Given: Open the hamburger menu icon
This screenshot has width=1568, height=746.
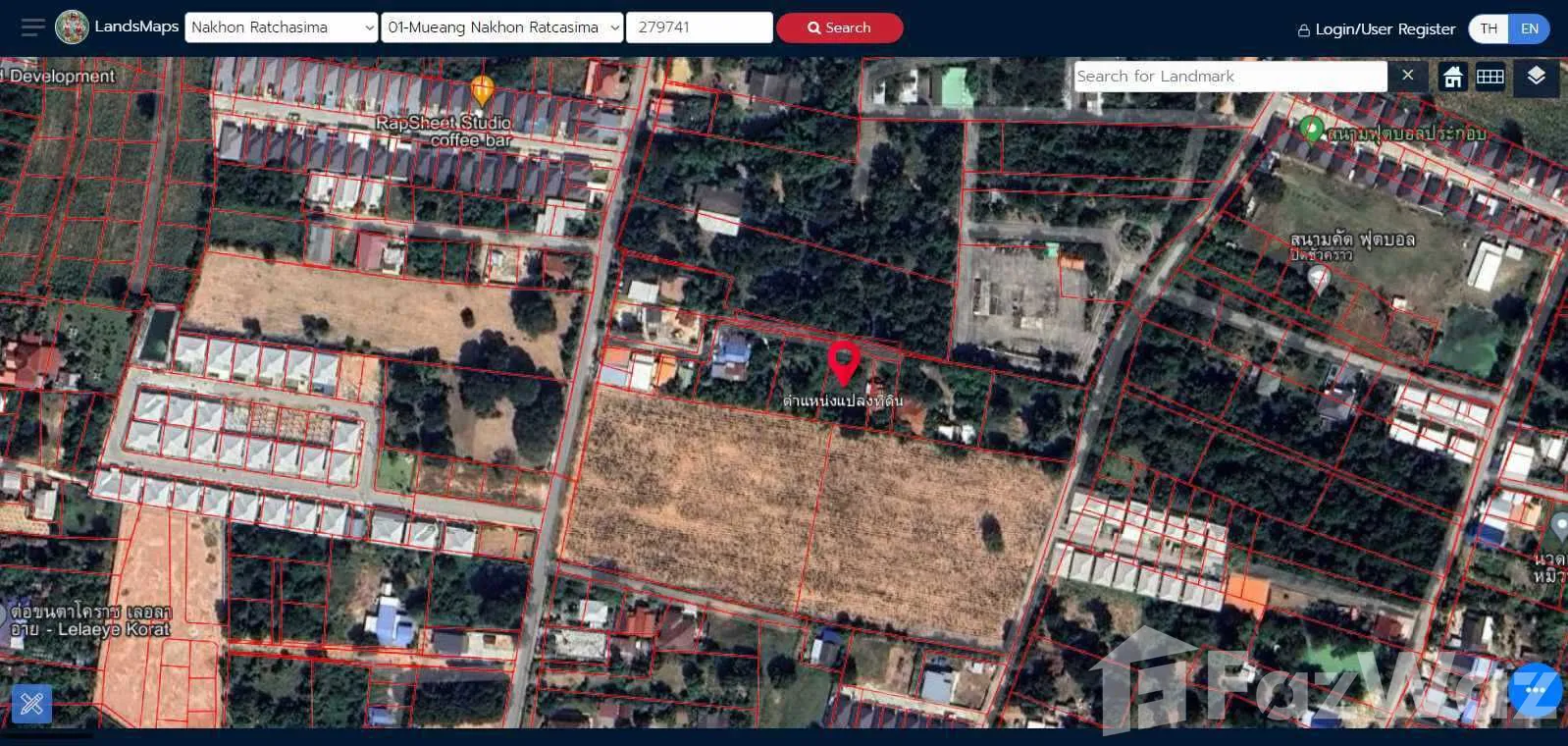Looking at the screenshot, I should pyautogui.click(x=32, y=27).
